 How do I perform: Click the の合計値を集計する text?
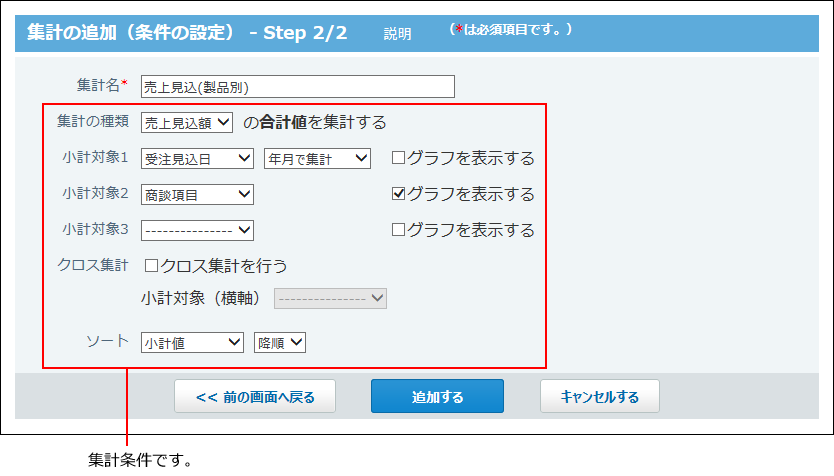[314, 122]
